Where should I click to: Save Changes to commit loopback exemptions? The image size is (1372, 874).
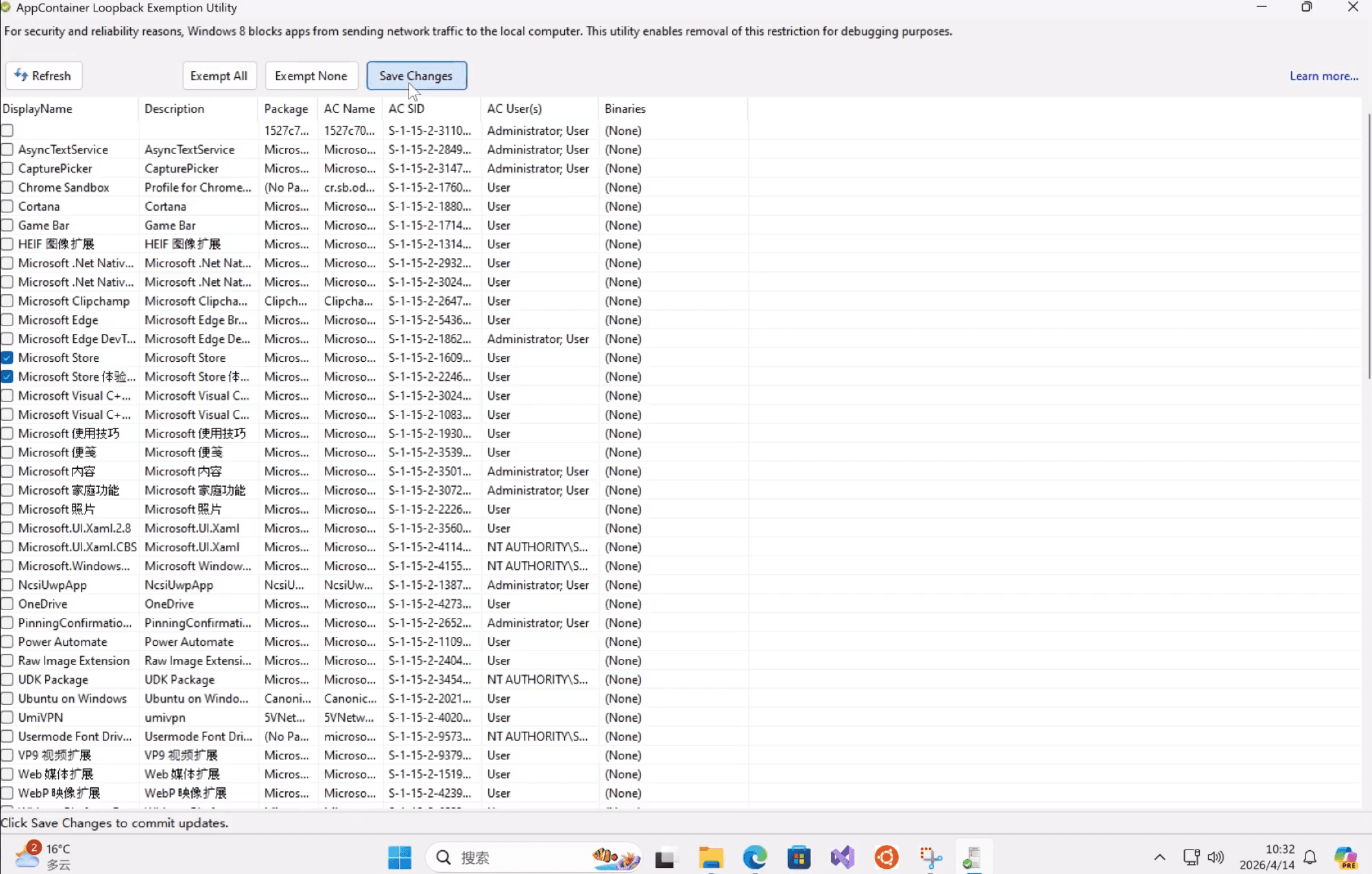pyautogui.click(x=416, y=75)
